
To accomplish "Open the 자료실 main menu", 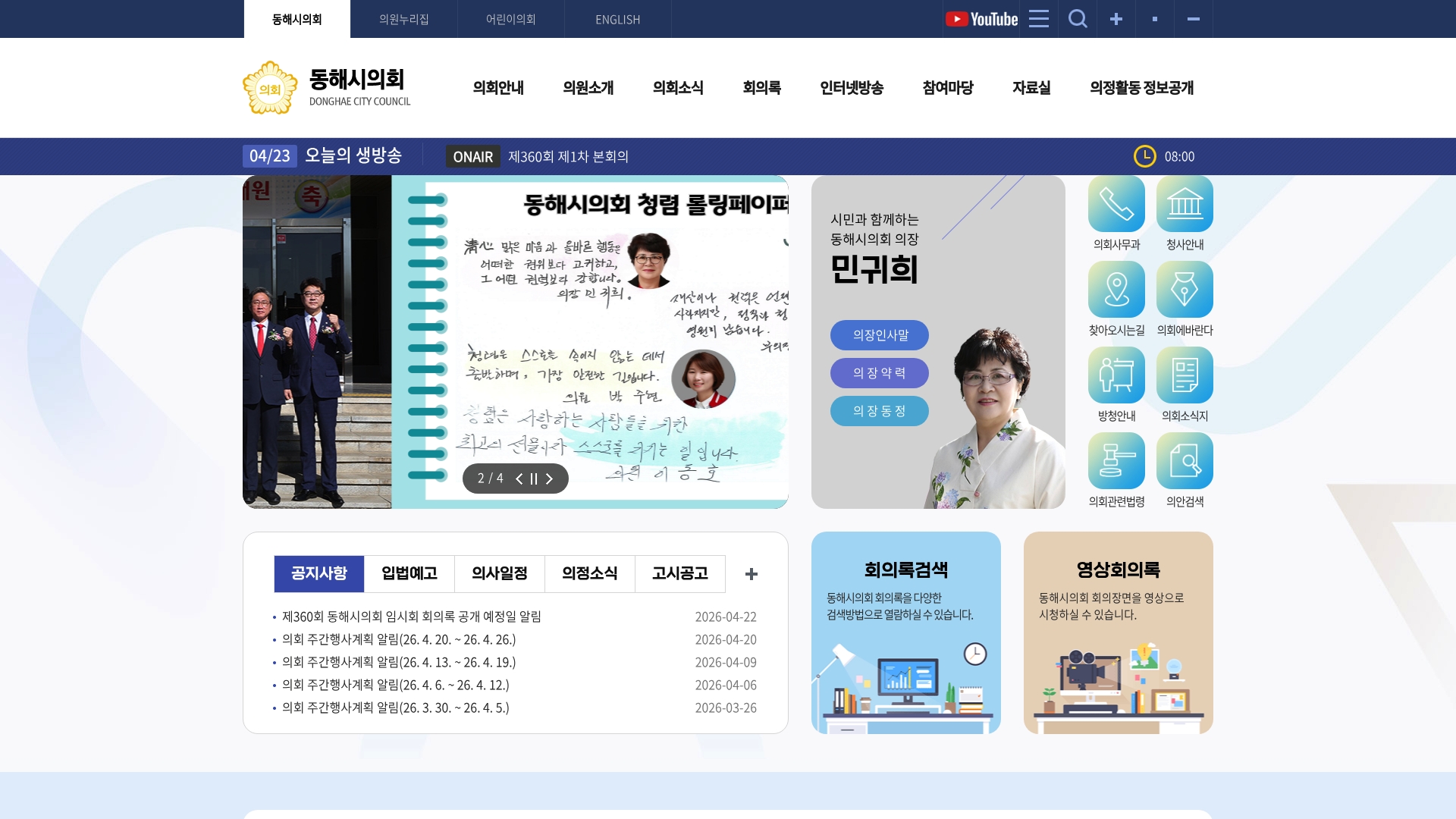I will 1031,88.
